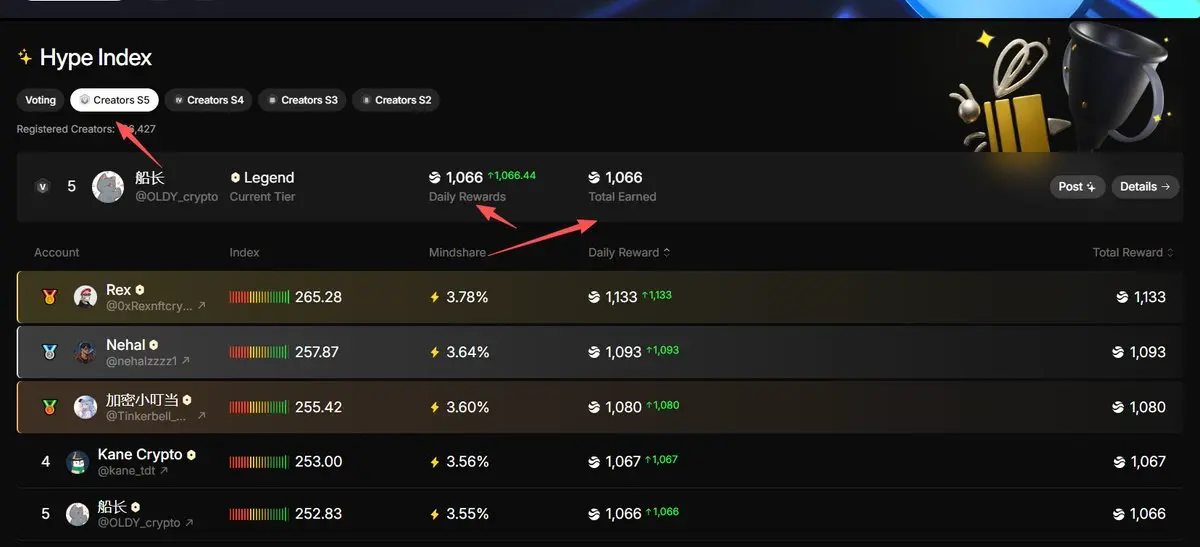The image size is (1200, 547).
Task: Click Rex's verified badge icon
Action: (140, 290)
